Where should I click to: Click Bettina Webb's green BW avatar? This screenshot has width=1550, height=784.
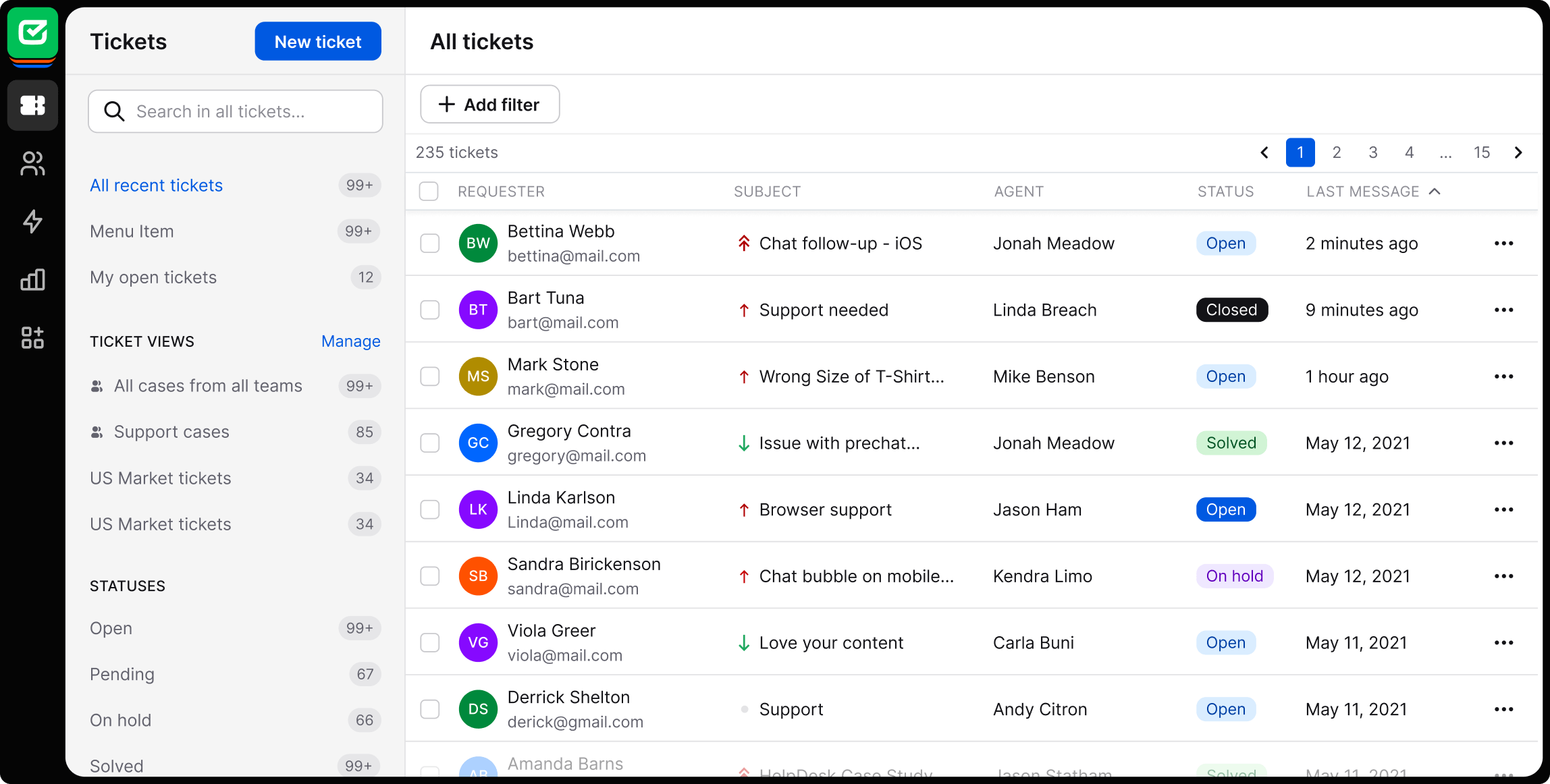pos(478,244)
